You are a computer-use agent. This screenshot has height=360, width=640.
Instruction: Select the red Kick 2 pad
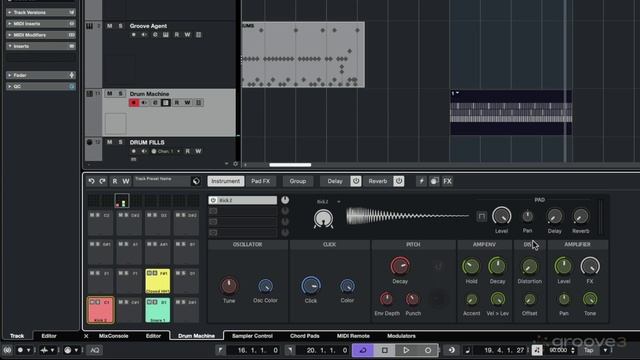(101, 310)
